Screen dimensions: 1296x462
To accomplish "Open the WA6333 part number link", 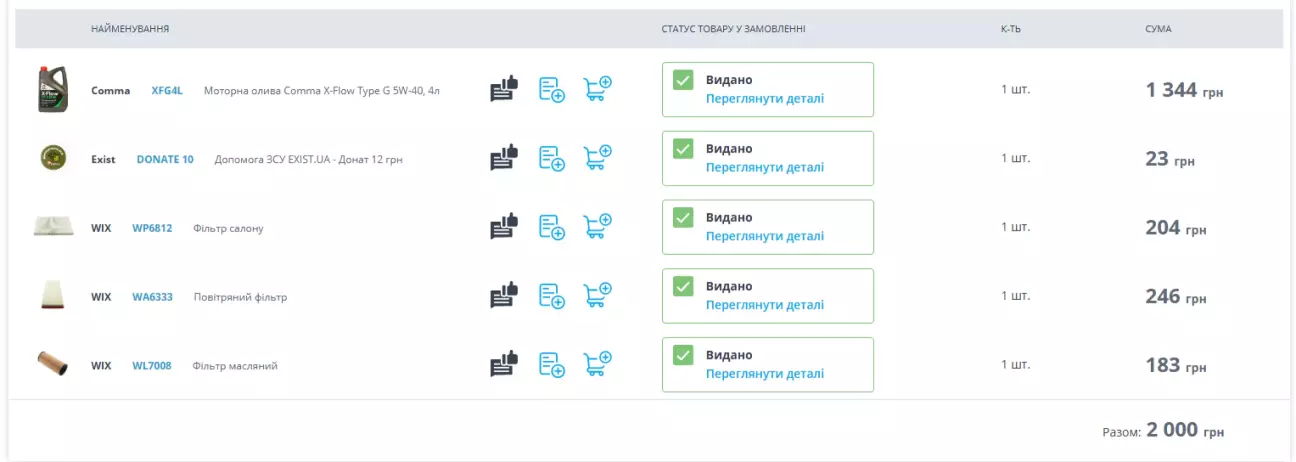I will click(152, 297).
